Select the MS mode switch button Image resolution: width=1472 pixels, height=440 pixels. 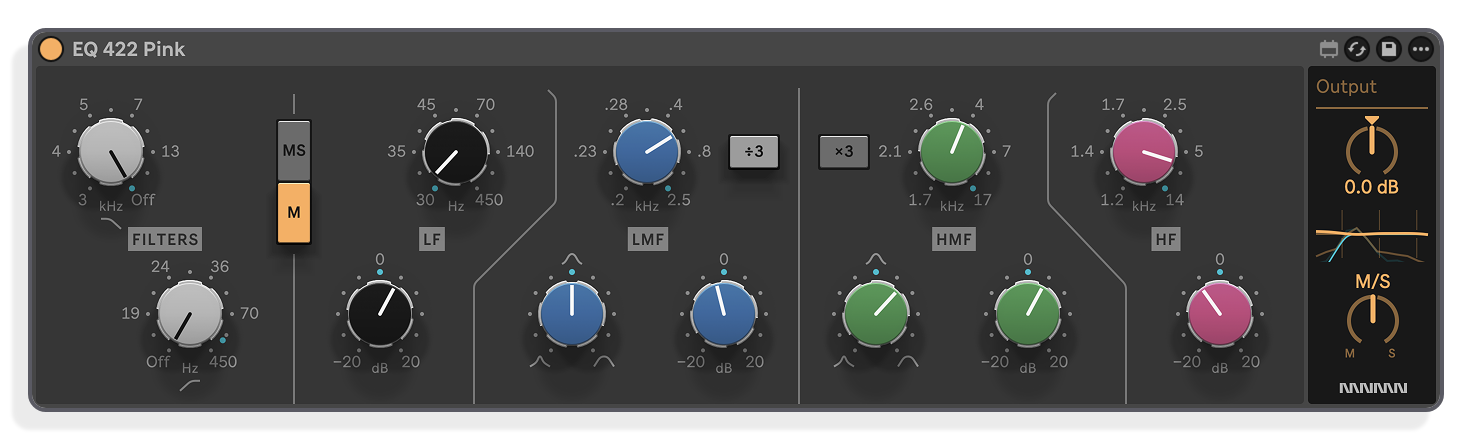[x=294, y=150]
